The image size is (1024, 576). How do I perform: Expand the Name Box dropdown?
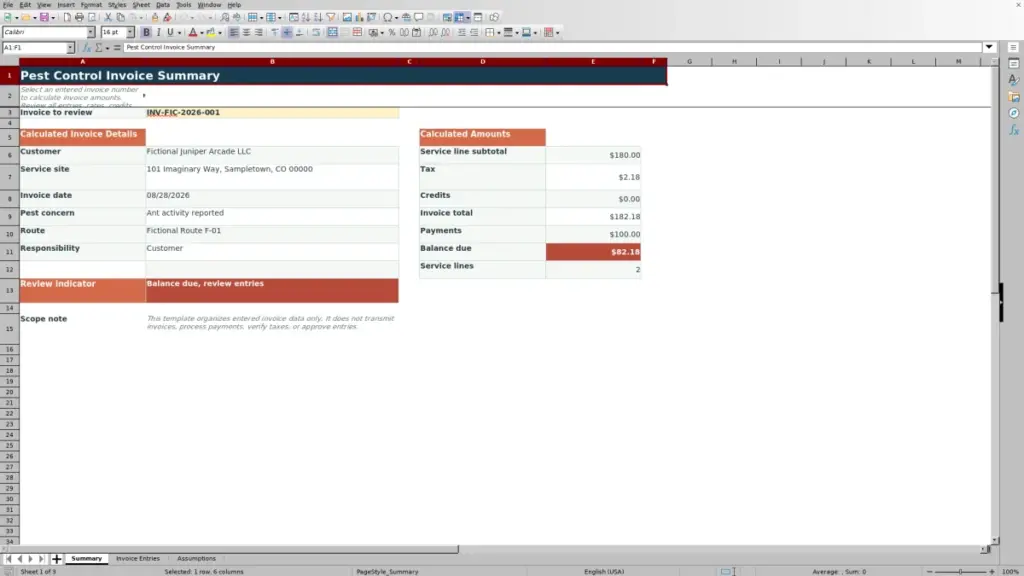70,48
